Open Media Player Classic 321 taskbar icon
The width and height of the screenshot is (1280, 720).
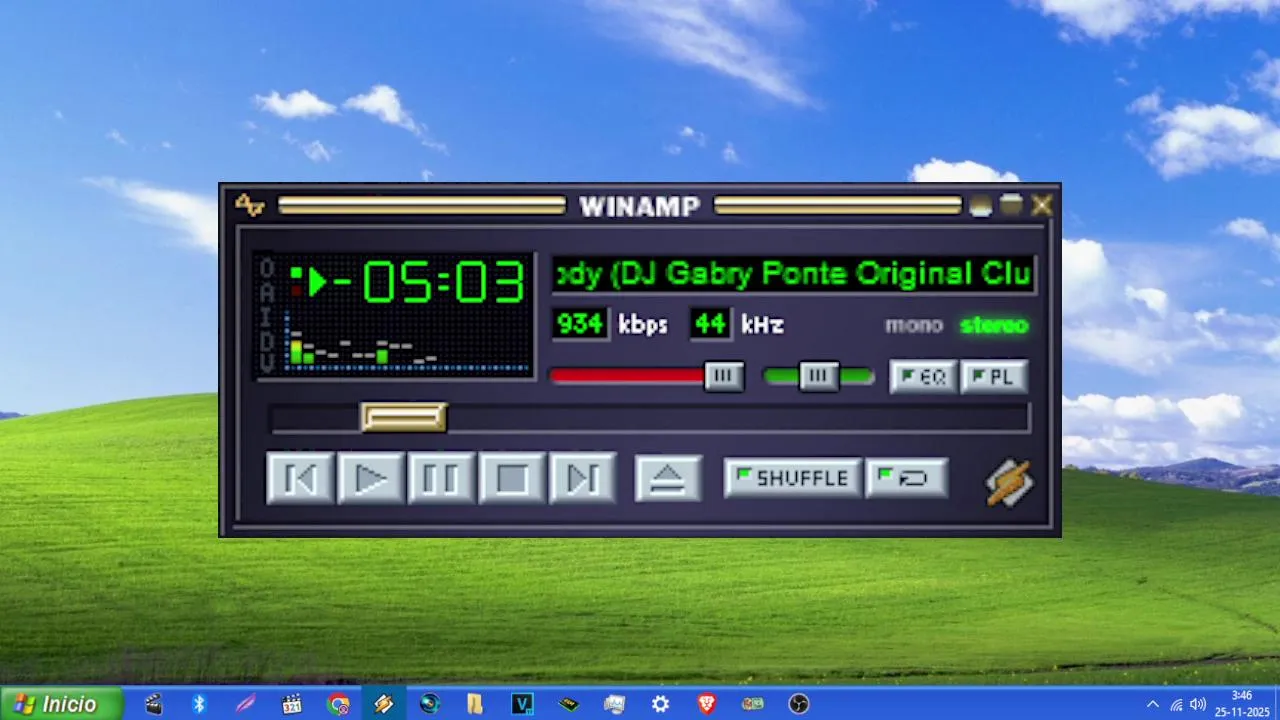pos(291,704)
